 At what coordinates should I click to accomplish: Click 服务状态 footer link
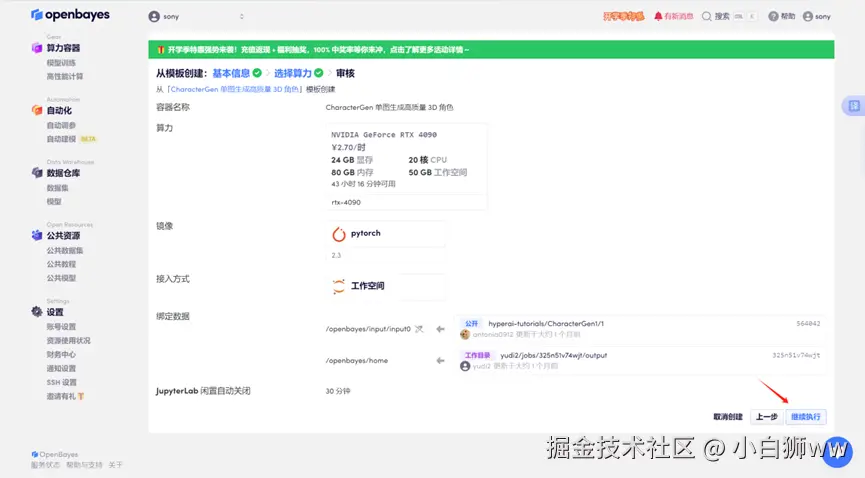point(45,465)
